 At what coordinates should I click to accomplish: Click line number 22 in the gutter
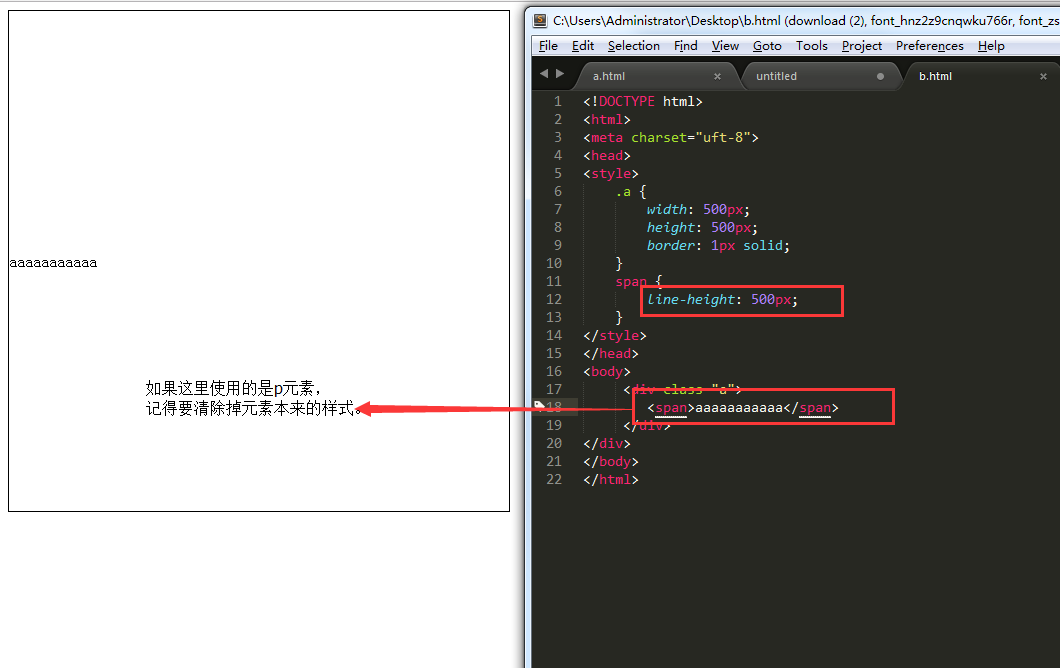(x=554, y=479)
